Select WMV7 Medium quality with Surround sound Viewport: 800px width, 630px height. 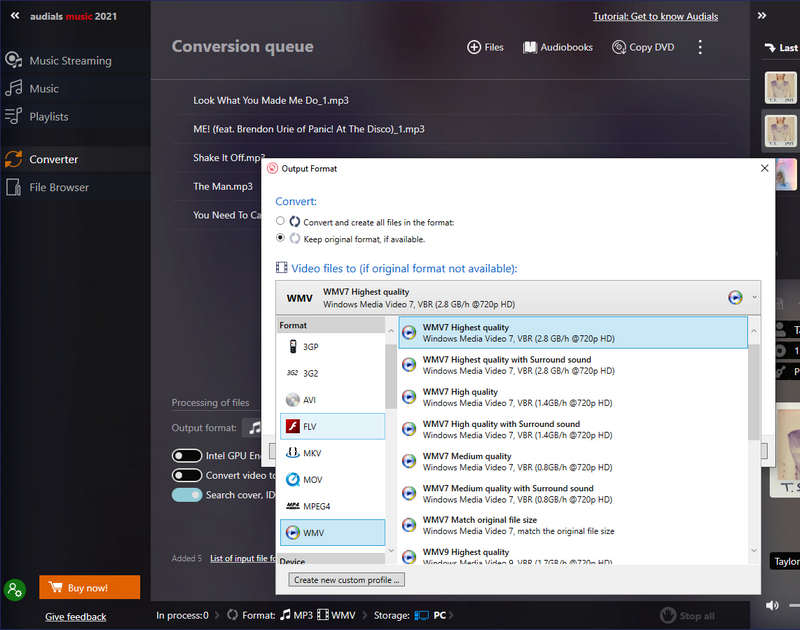click(x=573, y=493)
